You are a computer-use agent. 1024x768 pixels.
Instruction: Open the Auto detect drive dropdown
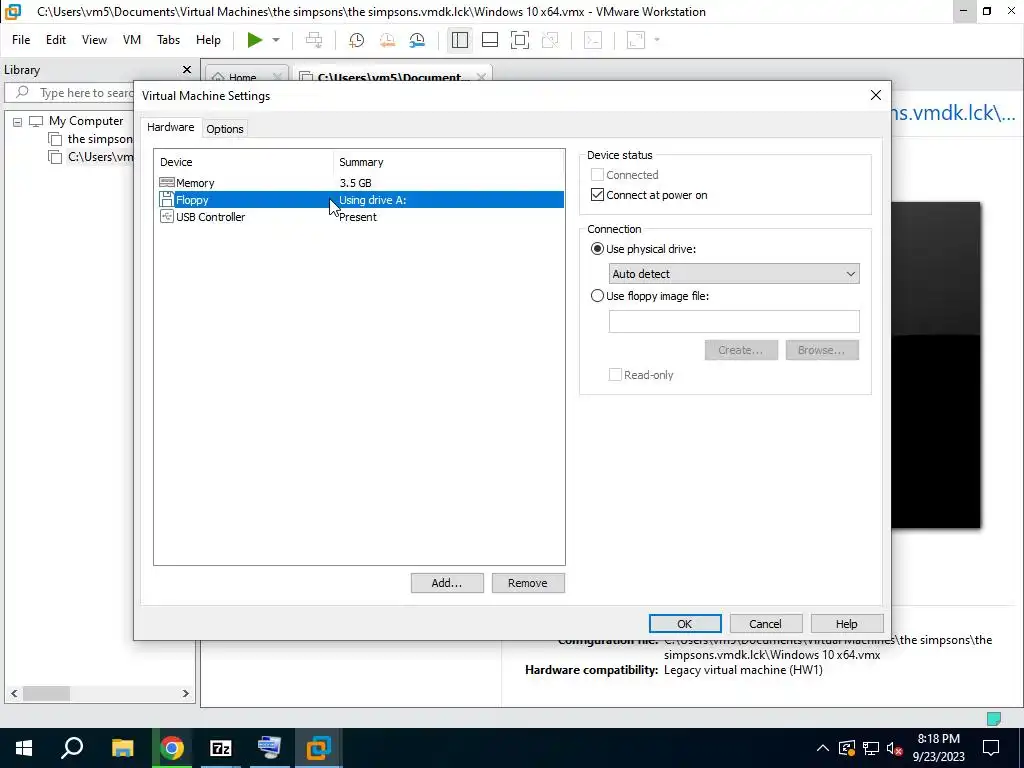(734, 274)
